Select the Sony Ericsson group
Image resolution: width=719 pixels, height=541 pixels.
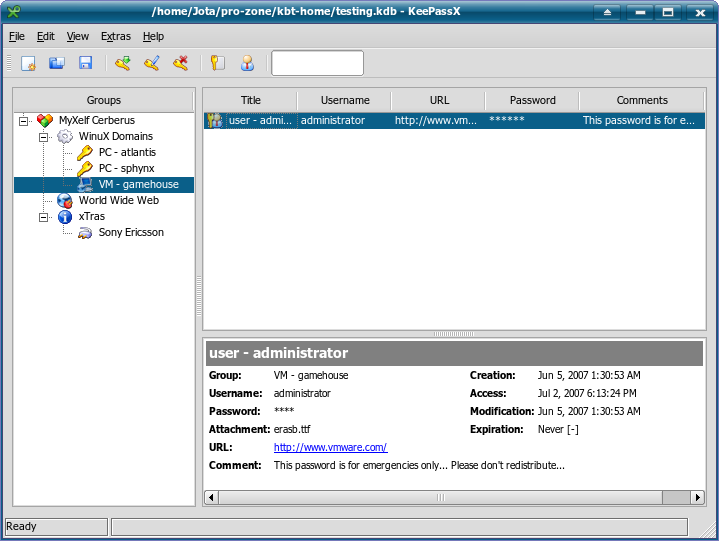131,233
